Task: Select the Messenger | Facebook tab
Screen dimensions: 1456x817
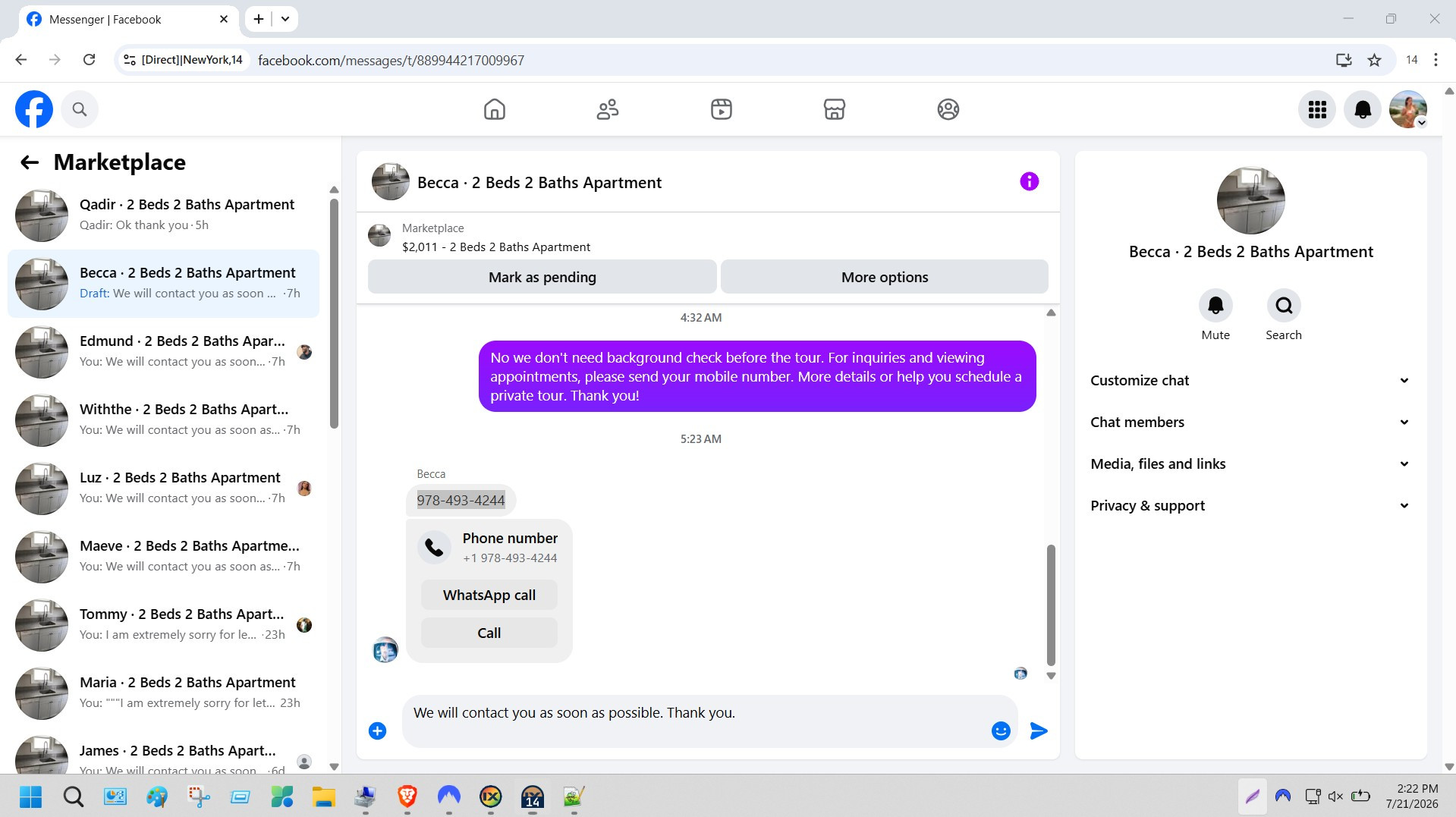Action: (127, 19)
